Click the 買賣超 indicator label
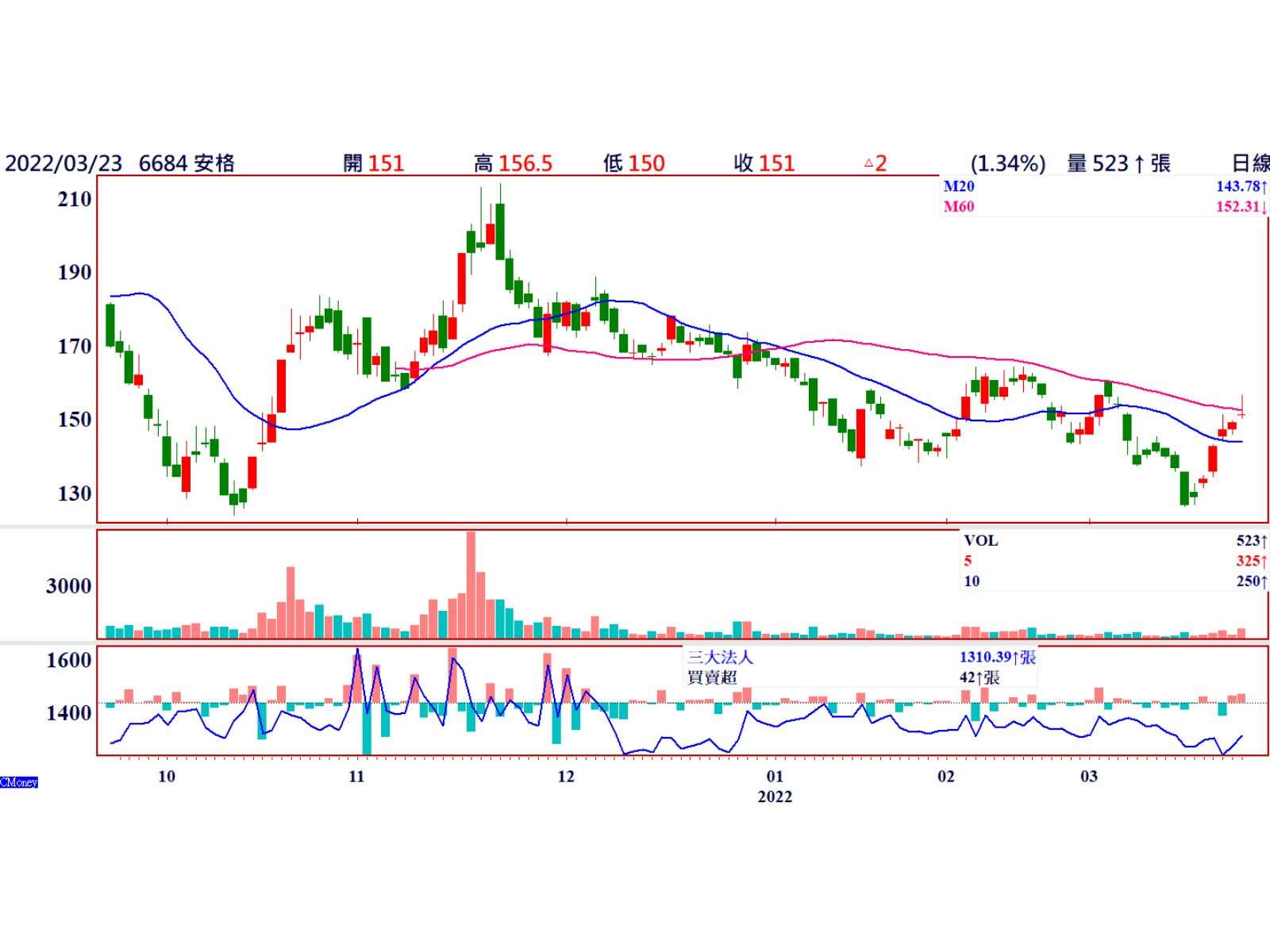This screenshot has height=952, width=1270. point(712,678)
